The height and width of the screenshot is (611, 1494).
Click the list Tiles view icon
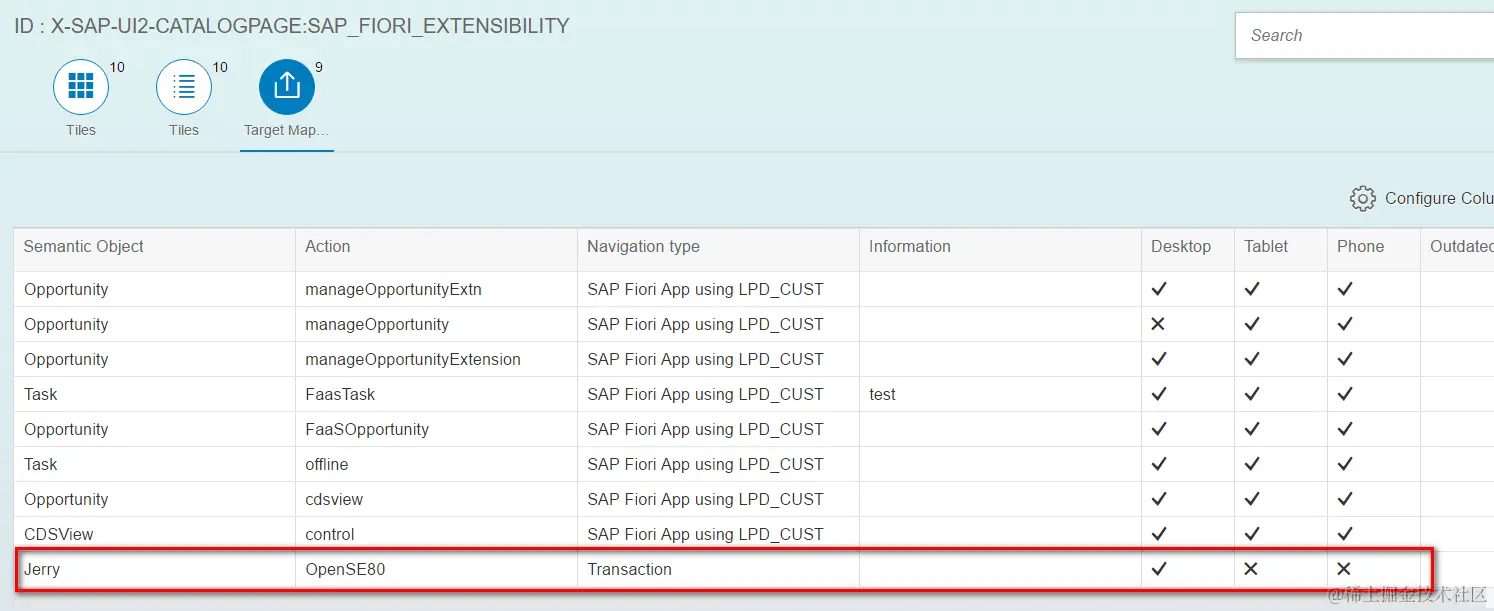tap(184, 87)
